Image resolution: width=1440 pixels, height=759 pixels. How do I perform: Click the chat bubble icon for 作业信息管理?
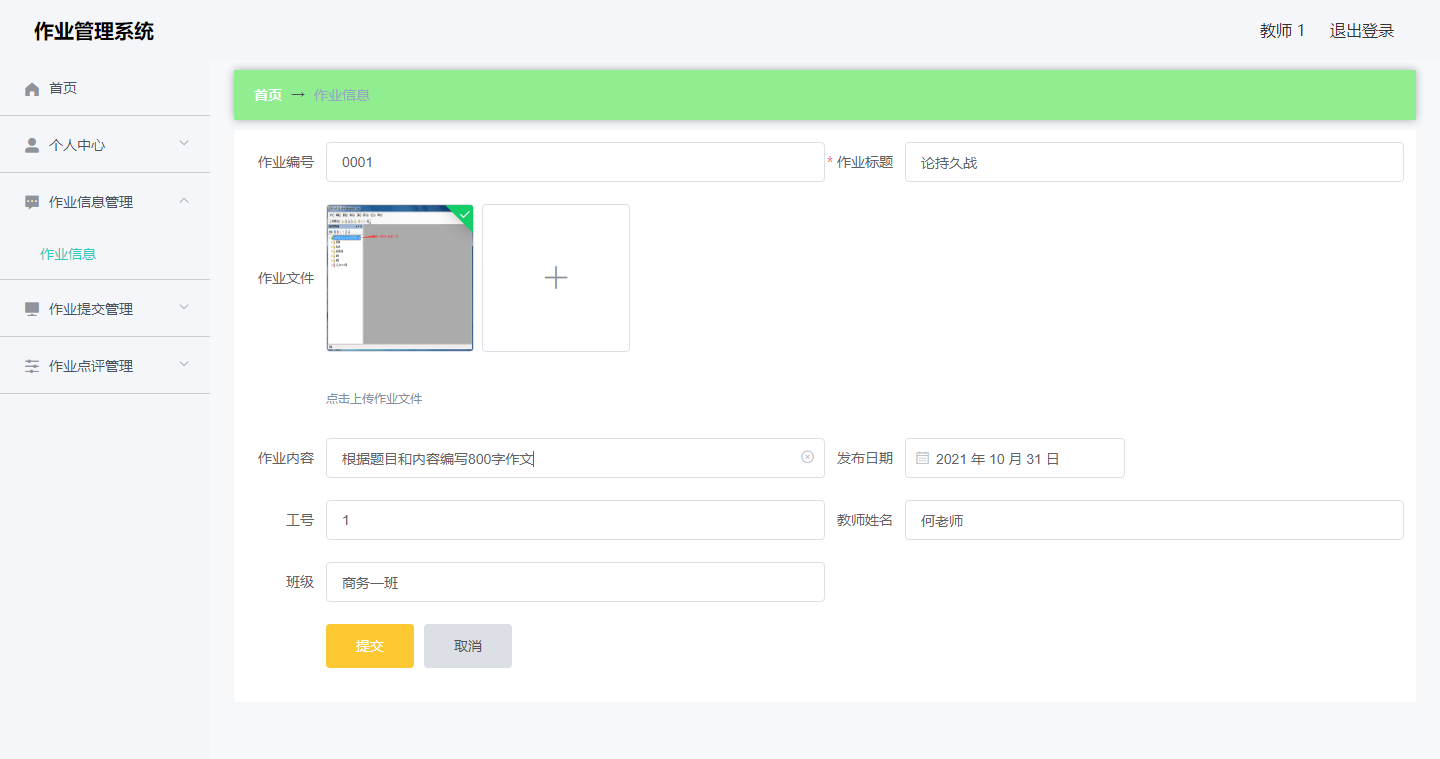point(32,202)
